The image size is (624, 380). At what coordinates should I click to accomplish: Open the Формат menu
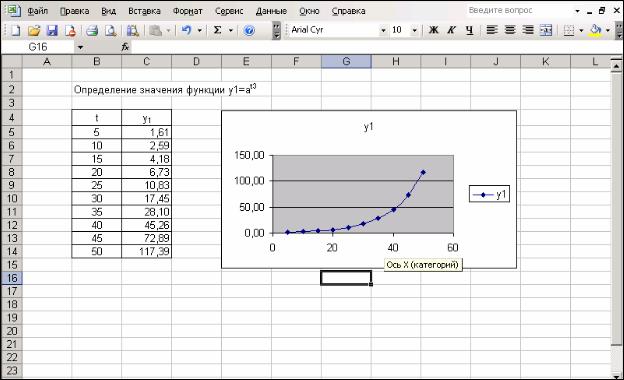pos(187,11)
